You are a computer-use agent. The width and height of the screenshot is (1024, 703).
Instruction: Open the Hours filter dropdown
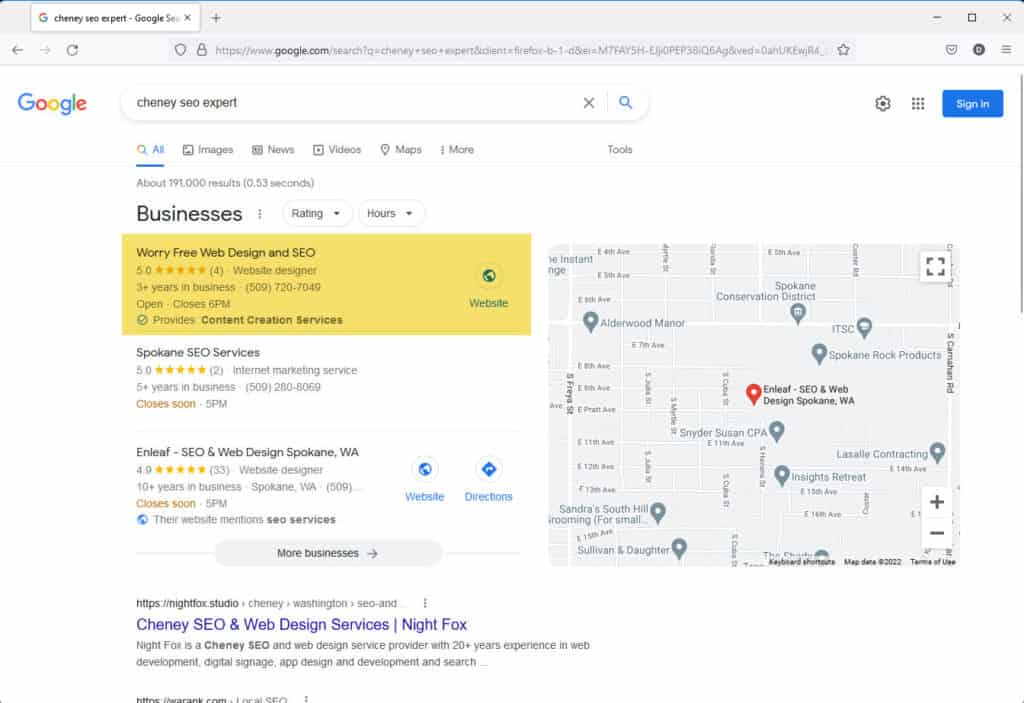pyautogui.click(x=391, y=214)
